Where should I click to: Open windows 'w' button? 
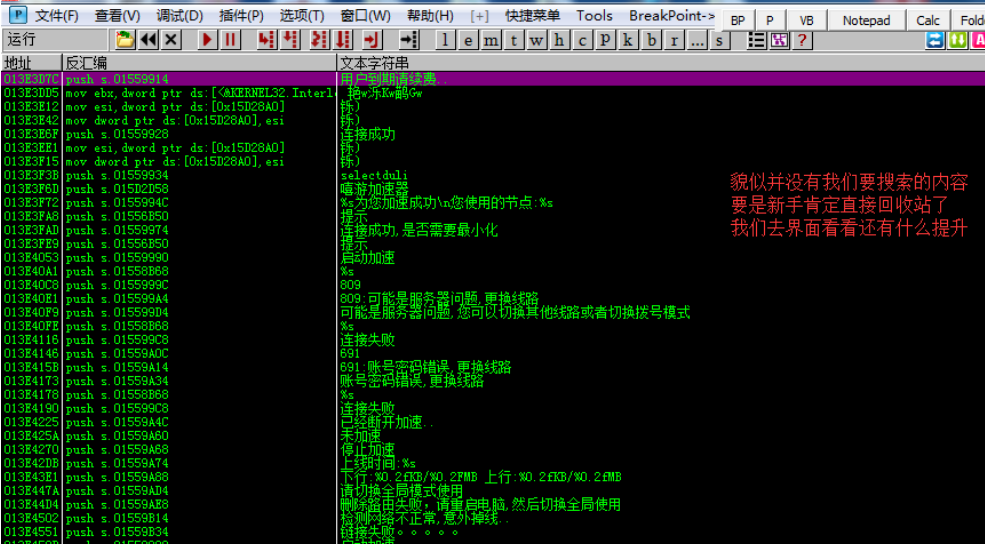click(x=536, y=40)
